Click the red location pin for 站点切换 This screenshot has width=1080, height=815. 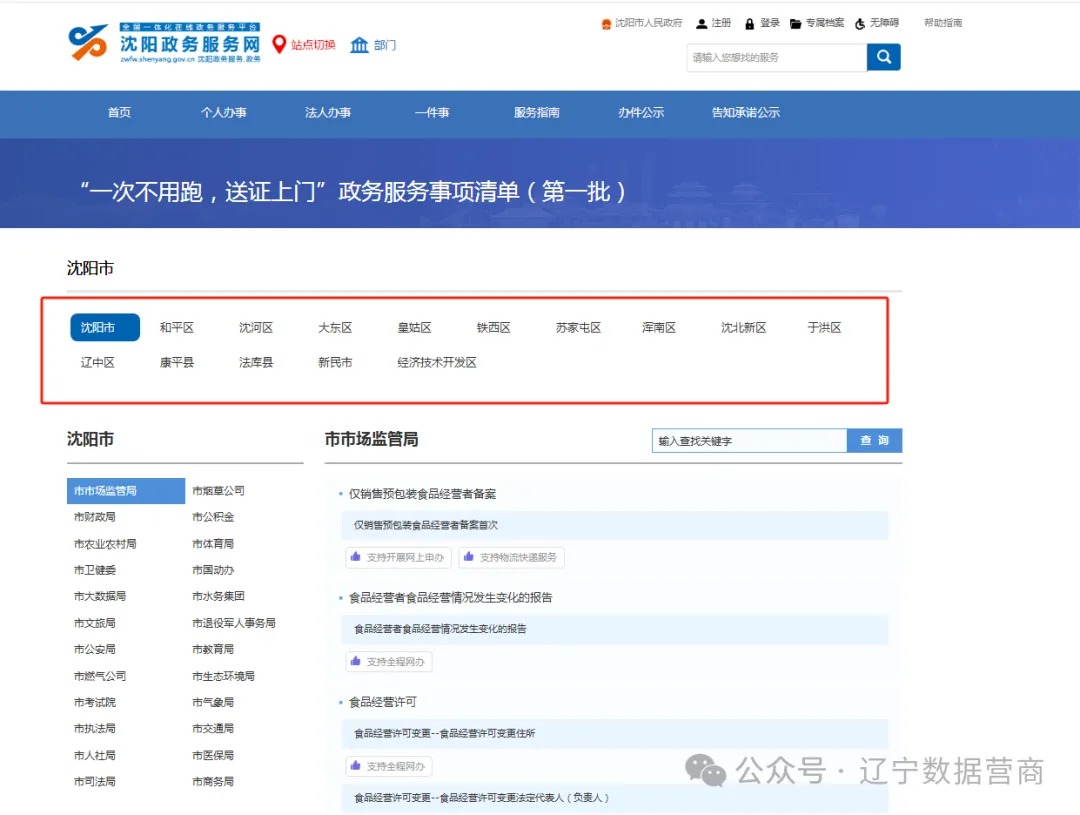(279, 44)
